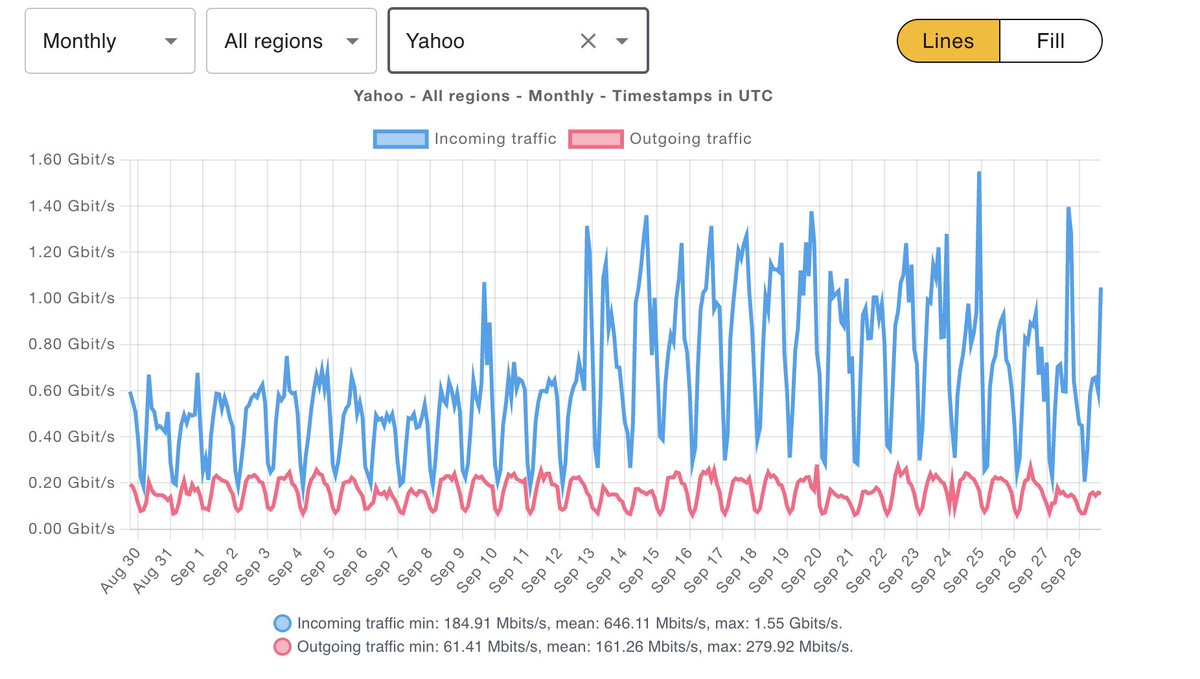Click the blue Incoming traffic legend marker
Image resolution: width=1200 pixels, height=679 pixels.
pyautogui.click(x=399, y=138)
